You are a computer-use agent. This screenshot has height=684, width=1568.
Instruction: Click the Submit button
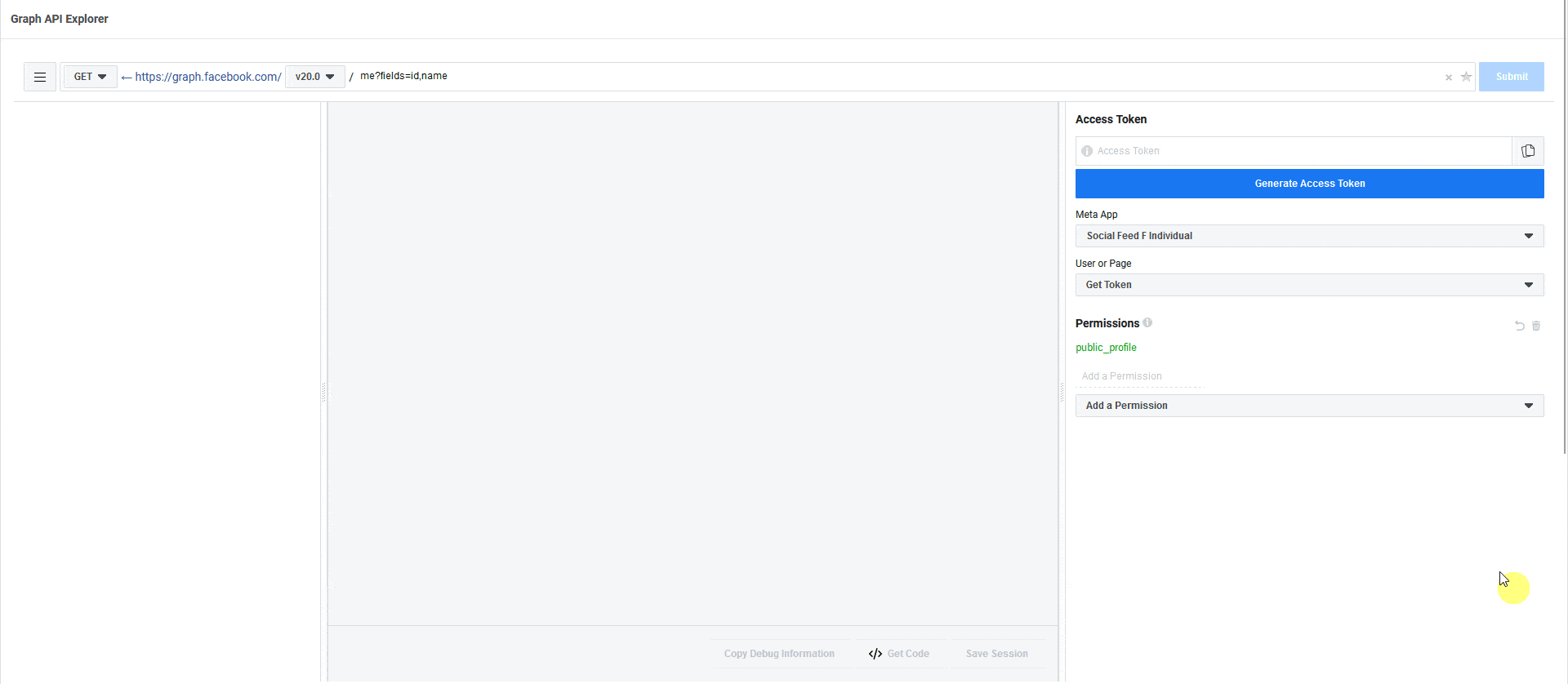tap(1511, 77)
